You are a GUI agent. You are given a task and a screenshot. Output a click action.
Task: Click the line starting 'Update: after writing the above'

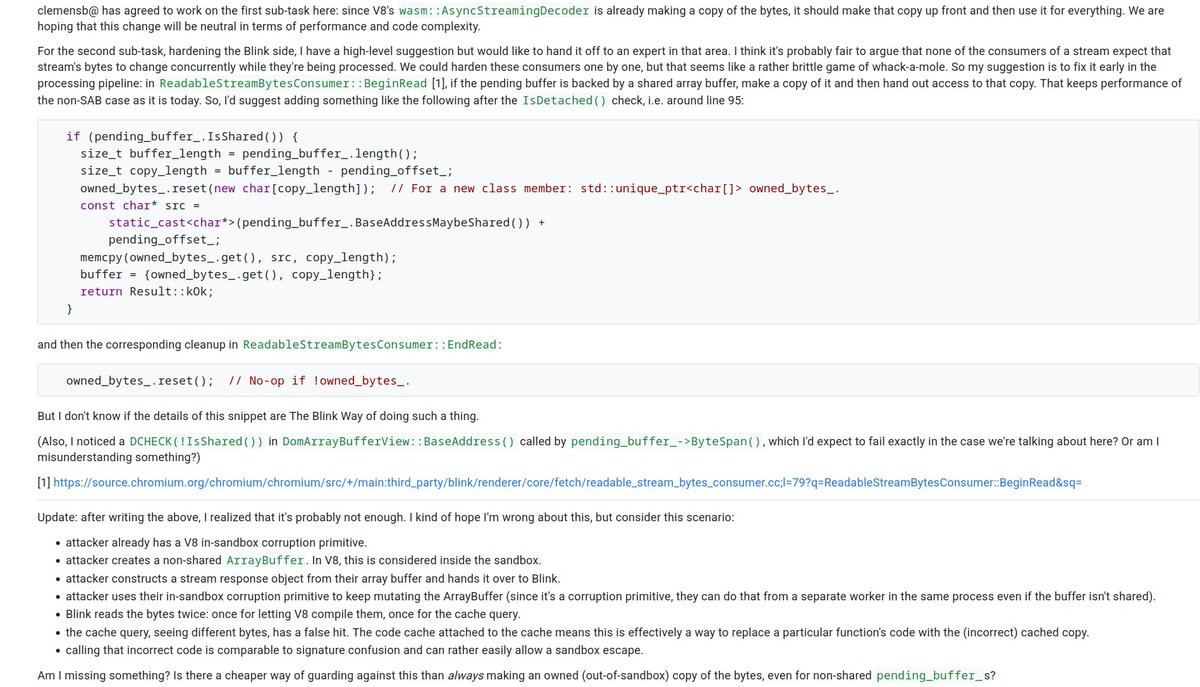(385, 518)
